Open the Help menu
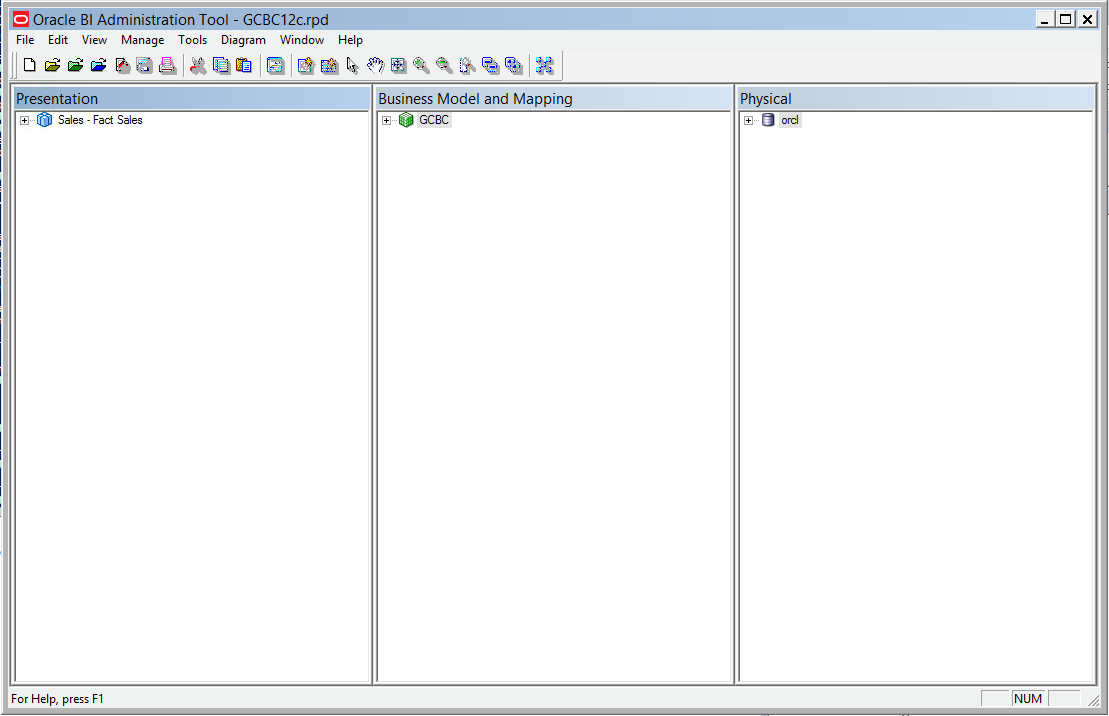This screenshot has width=1109, height=716. point(350,40)
